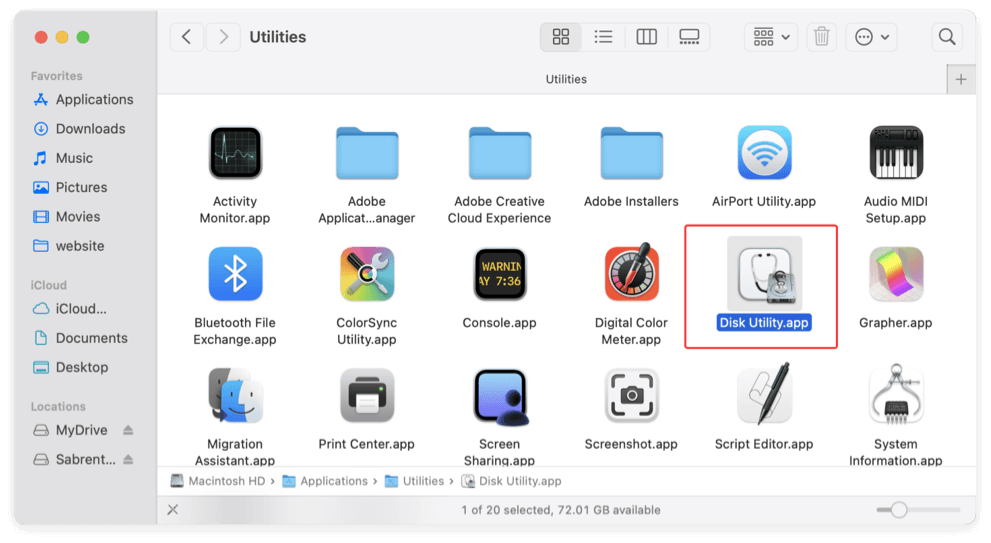
Task: Switch to list view
Action: 604,37
